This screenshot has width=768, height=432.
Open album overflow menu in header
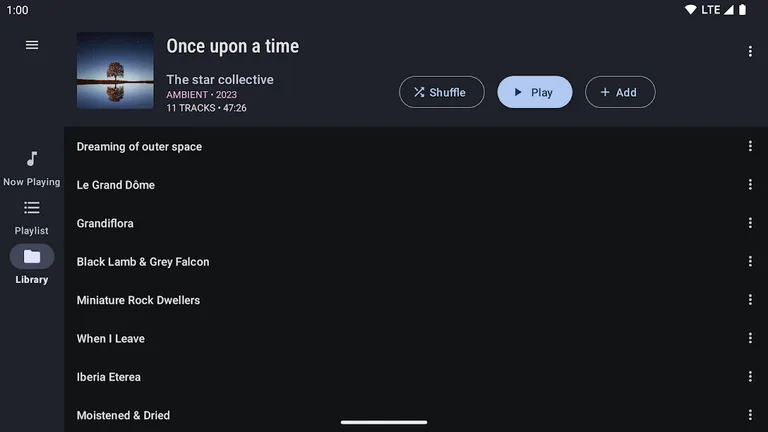[x=750, y=52]
